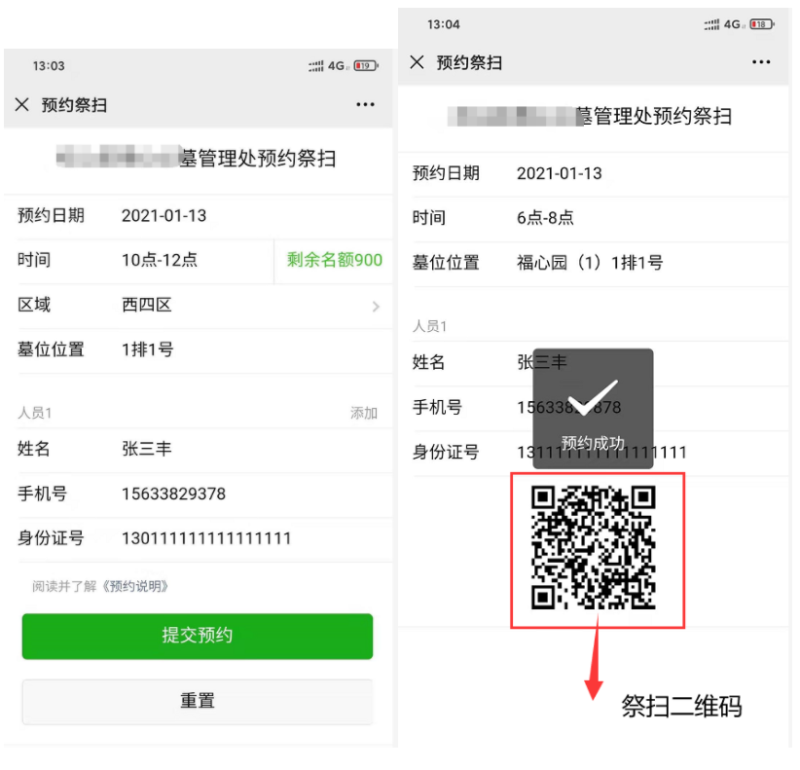This screenshot has width=800, height=770.
Task: Tap the 祭扫 QR code image
Action: (593, 548)
